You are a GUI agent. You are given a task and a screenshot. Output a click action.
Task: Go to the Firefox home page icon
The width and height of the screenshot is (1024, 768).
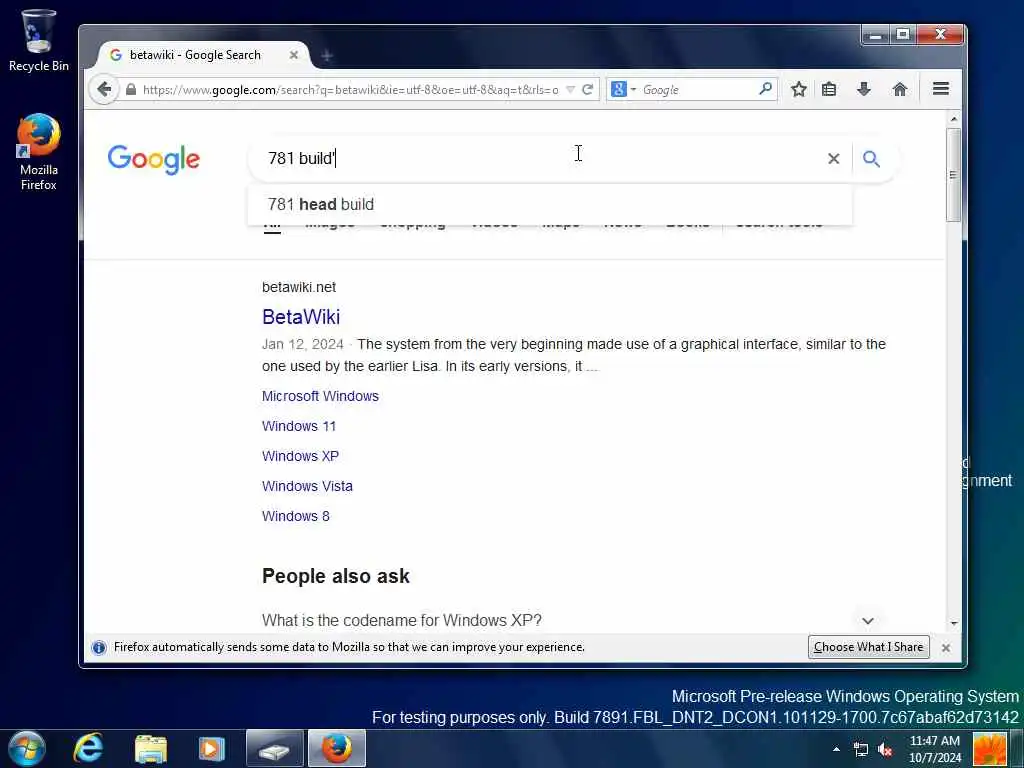(899, 89)
